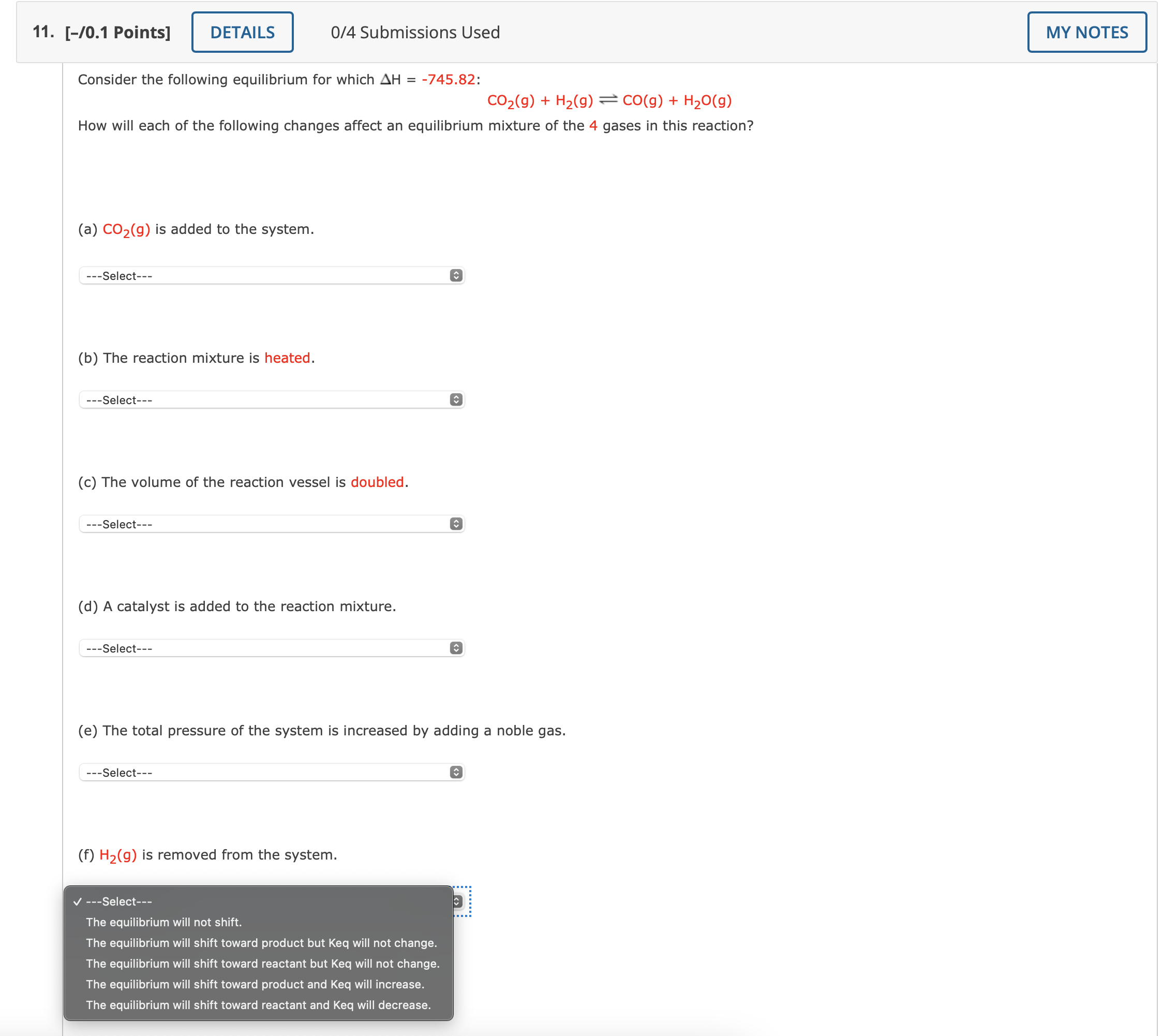Open the dropdown for part (c) volume doubled

[272, 524]
